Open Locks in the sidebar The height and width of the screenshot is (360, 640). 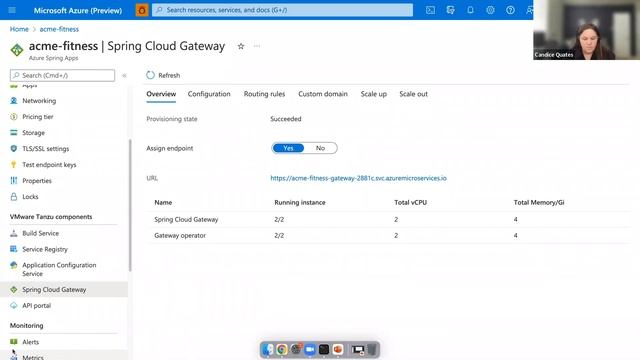click(30, 196)
